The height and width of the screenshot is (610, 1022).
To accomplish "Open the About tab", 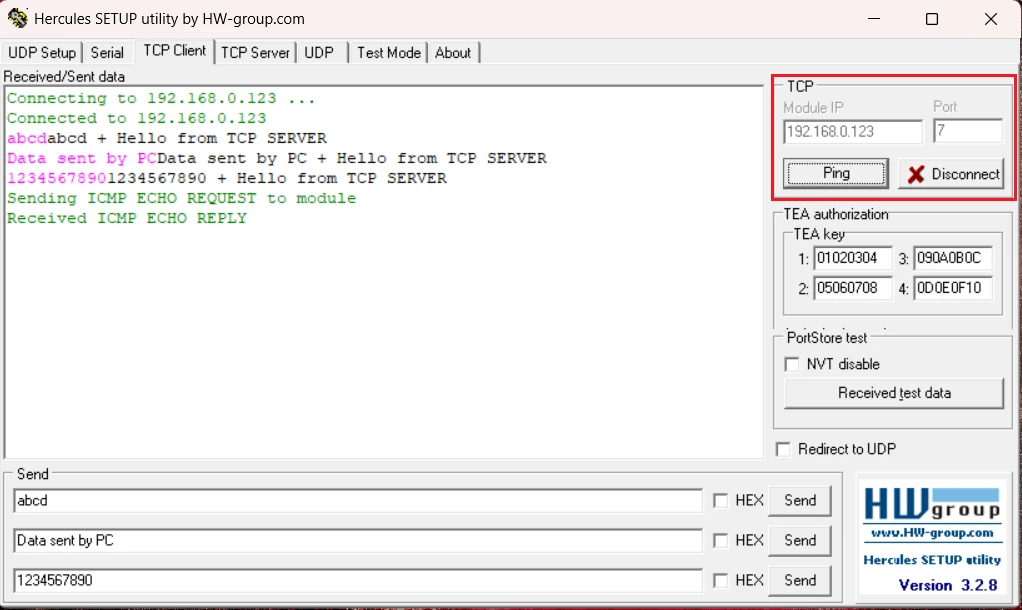I will pyautogui.click(x=452, y=52).
